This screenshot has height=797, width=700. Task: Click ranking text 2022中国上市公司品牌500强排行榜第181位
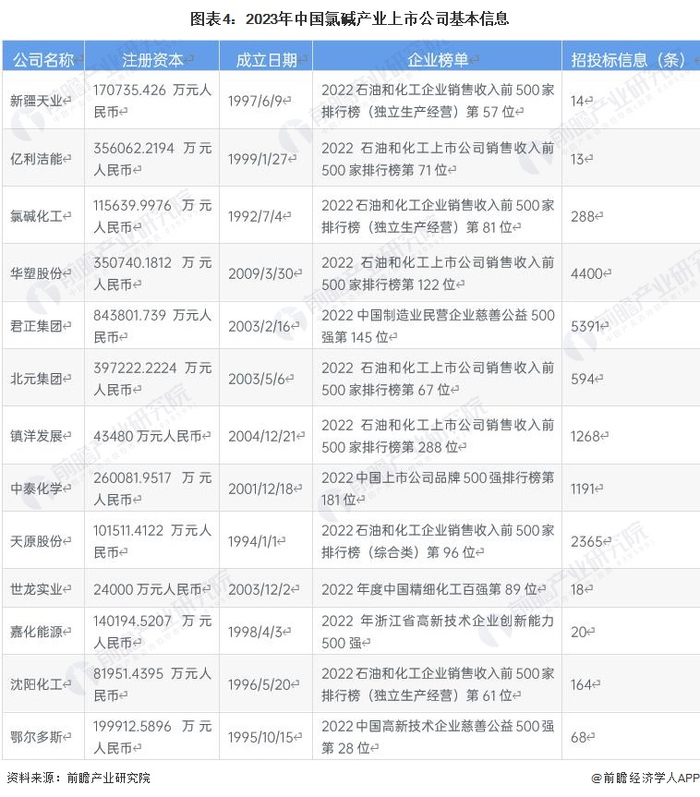(438, 488)
